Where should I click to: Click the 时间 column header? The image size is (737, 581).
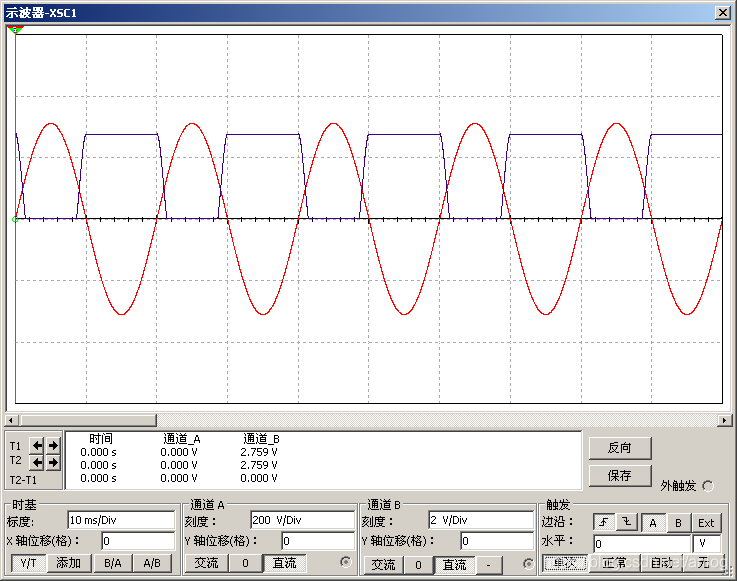(101, 439)
